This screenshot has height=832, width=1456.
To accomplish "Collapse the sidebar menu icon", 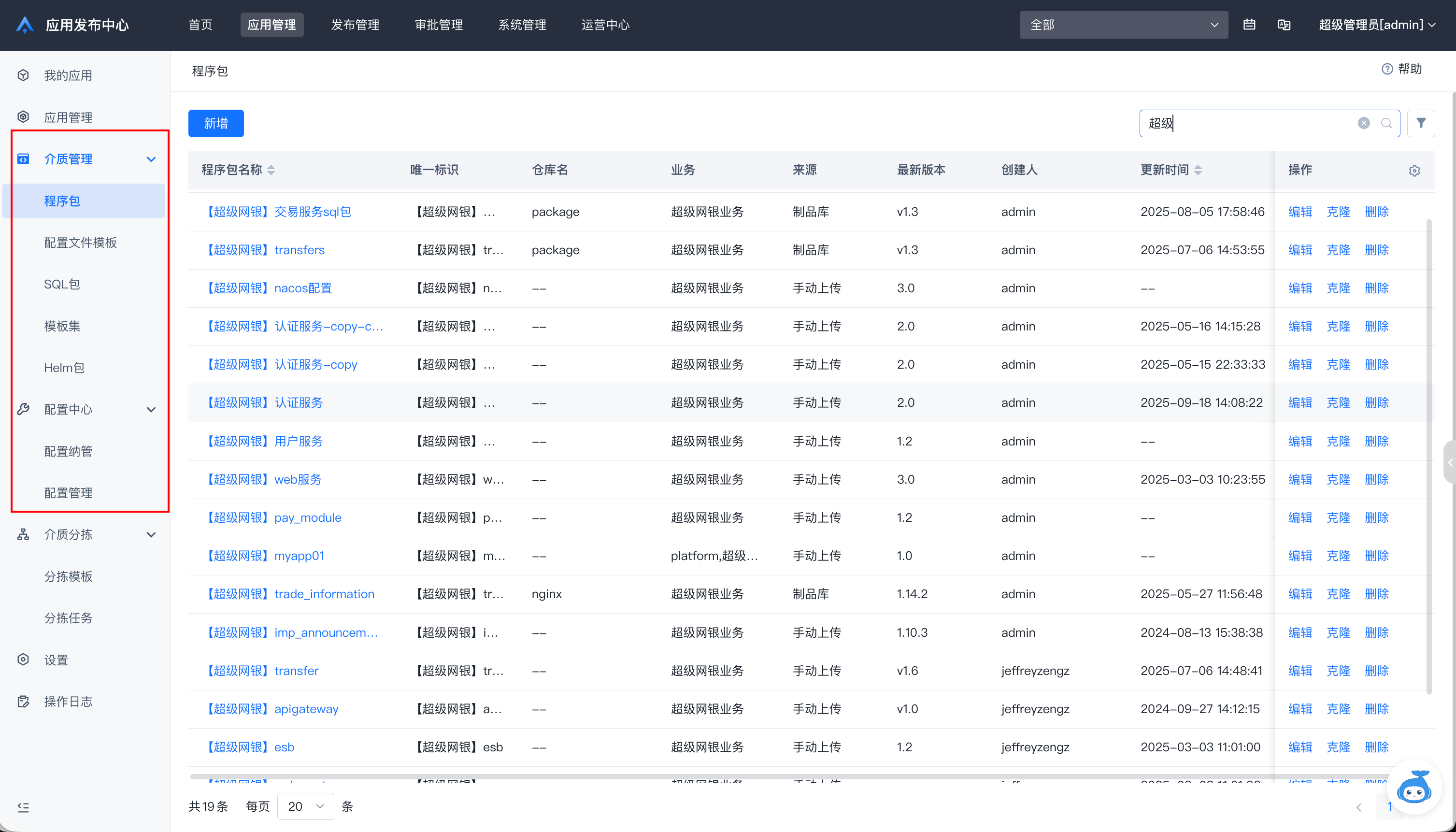I will (x=23, y=807).
